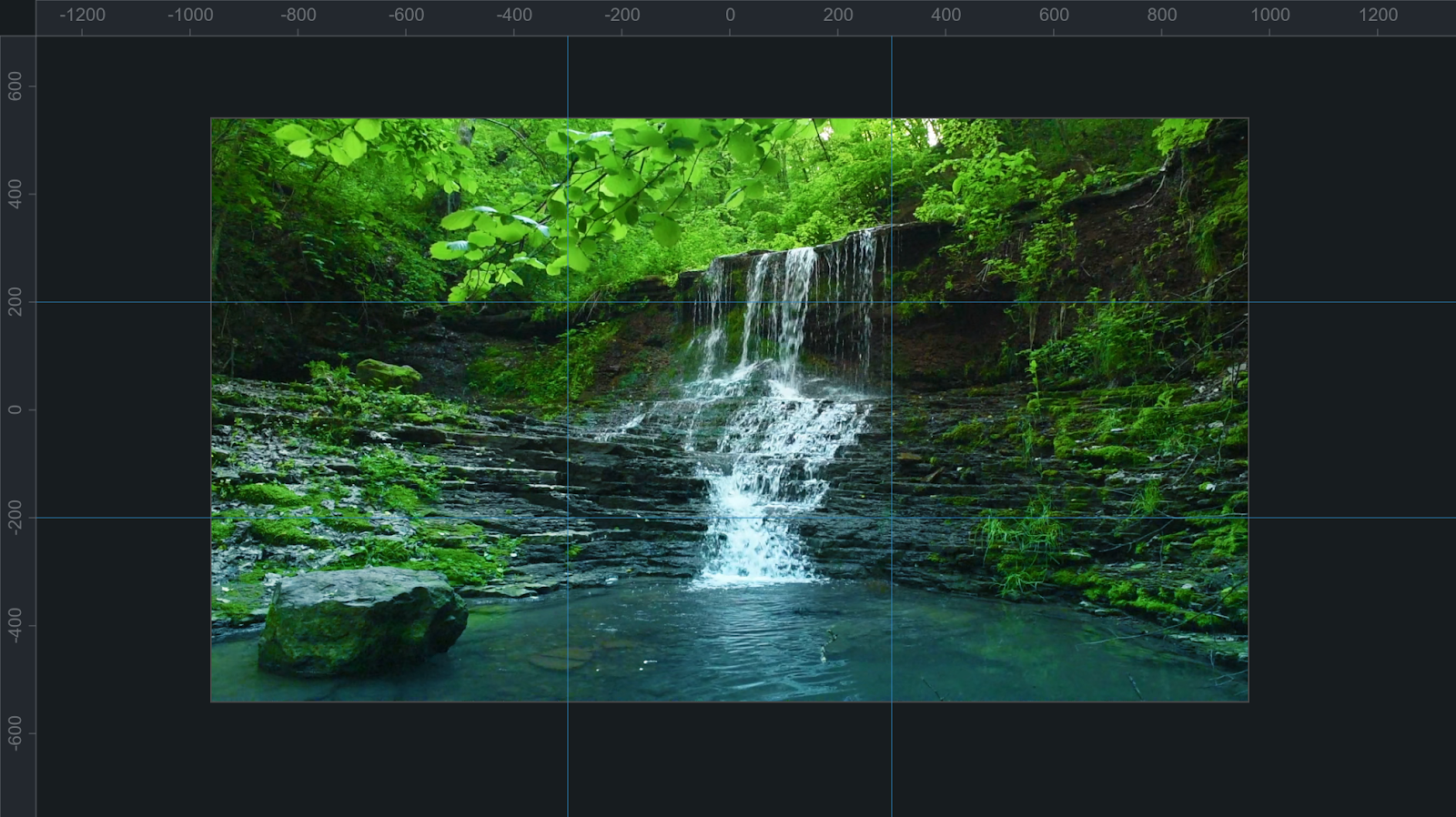Click the ruler origin corner box
Image resolution: width=1456 pixels, height=817 pixels.
click(x=17, y=17)
